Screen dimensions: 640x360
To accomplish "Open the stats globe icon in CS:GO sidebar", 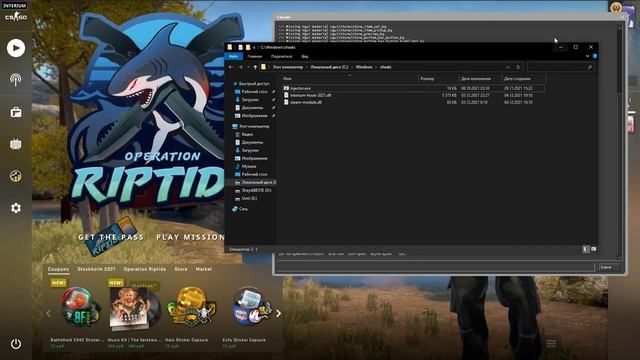I will coord(16,176).
